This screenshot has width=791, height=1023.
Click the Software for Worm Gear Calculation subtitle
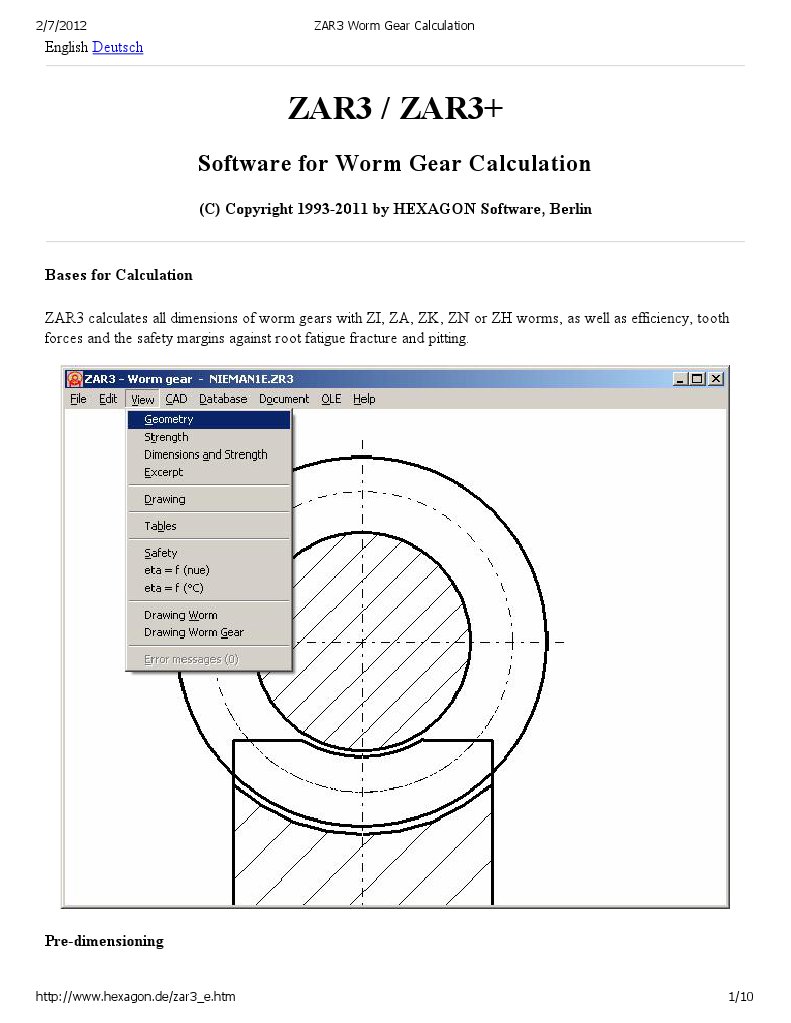[x=395, y=164]
